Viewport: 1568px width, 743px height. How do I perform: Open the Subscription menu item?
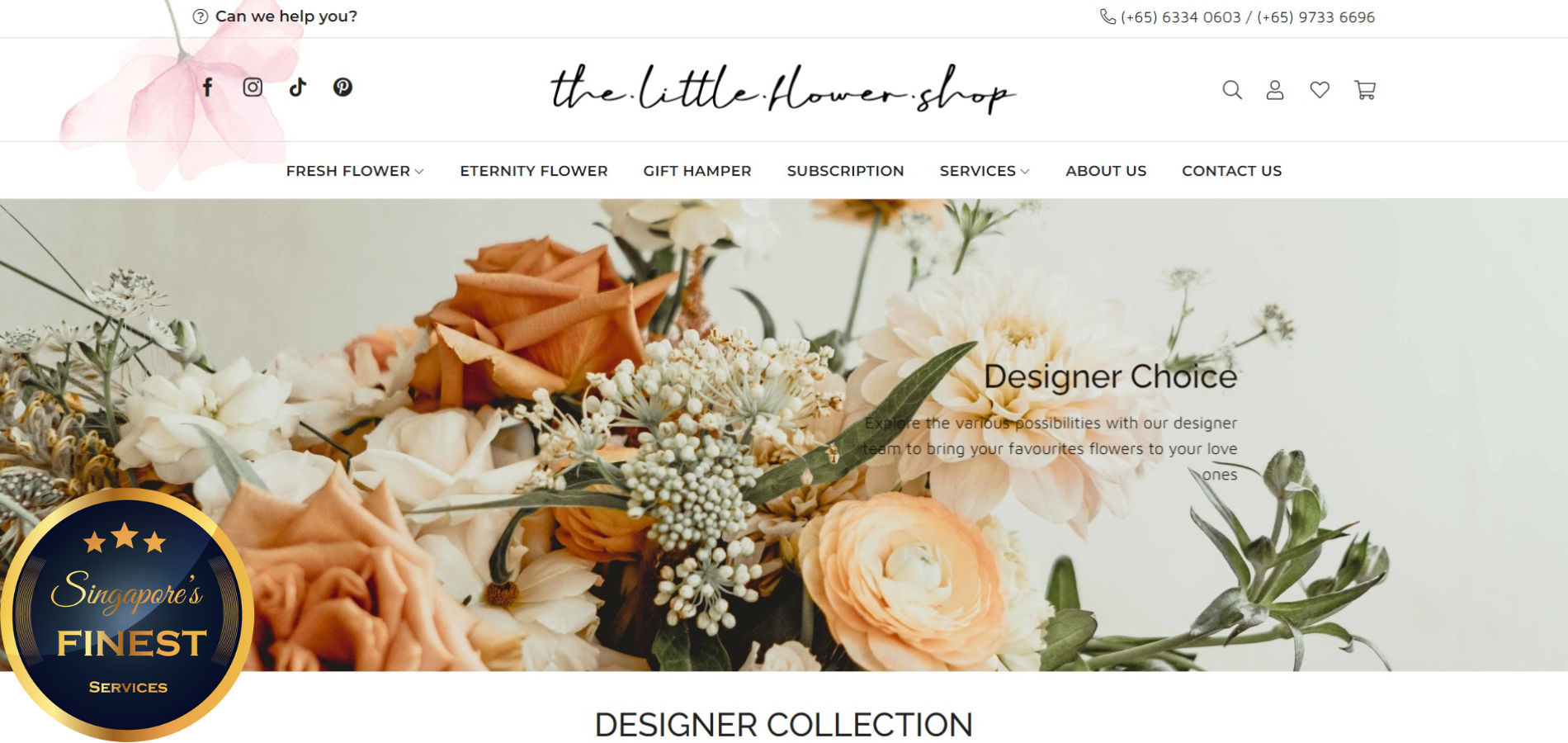click(x=845, y=171)
